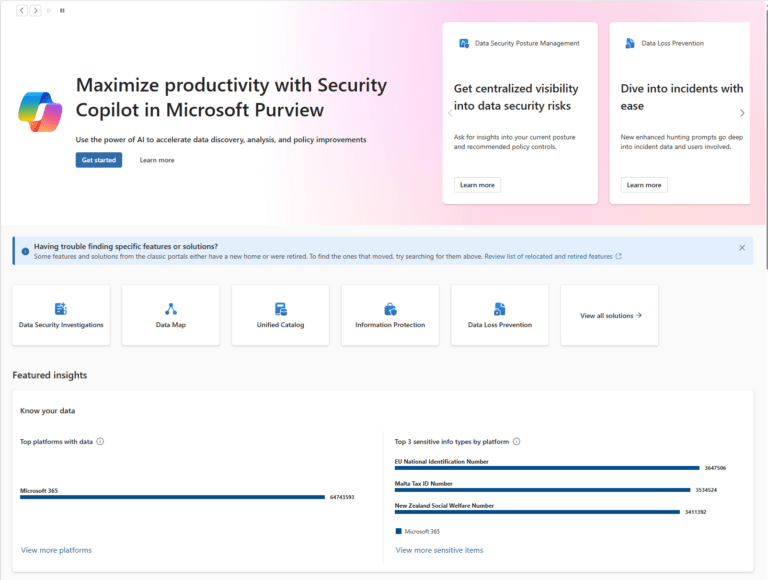
Task: Click Data Security Posture Management icon
Action: click(463, 44)
